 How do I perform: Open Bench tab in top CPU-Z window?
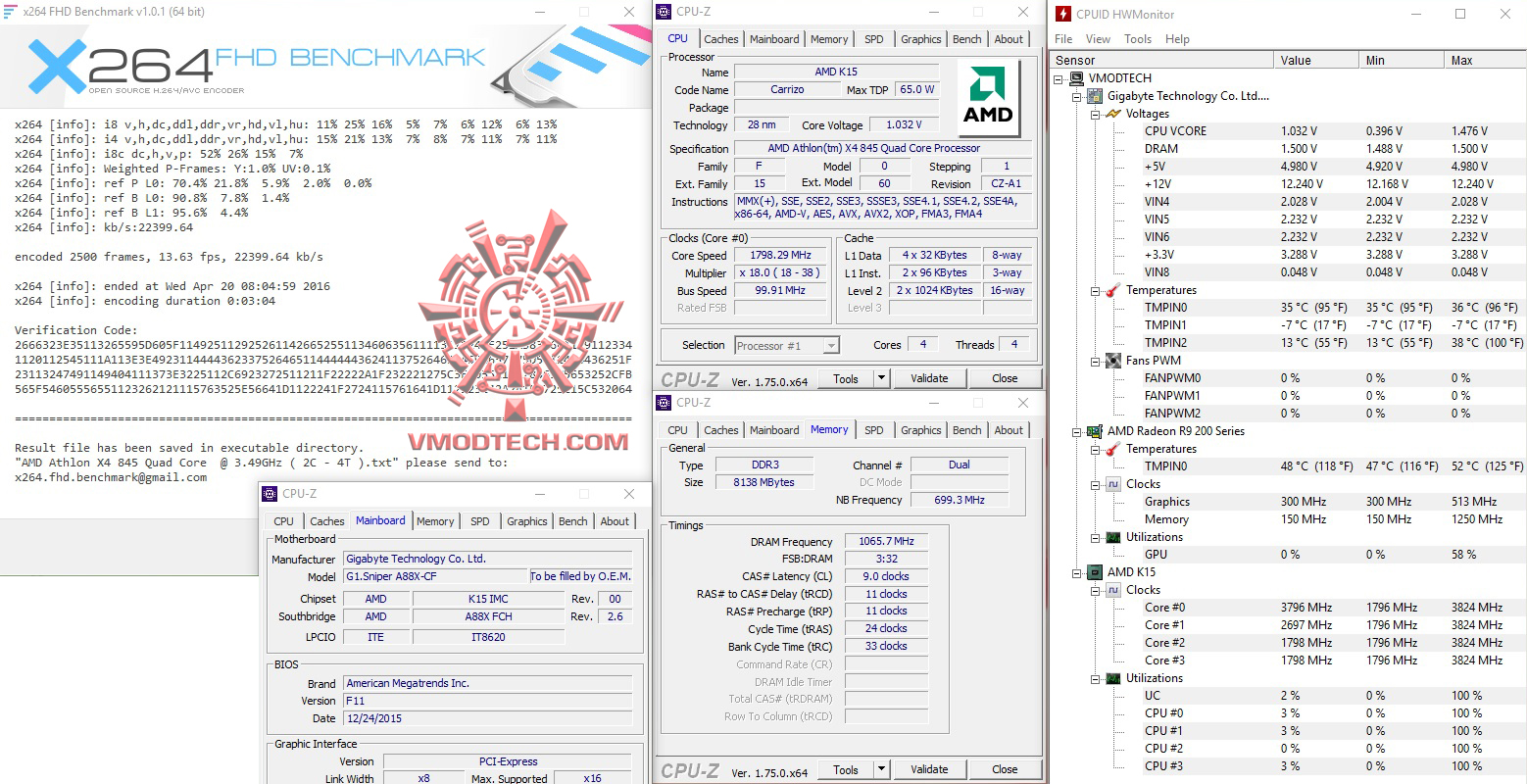967,39
